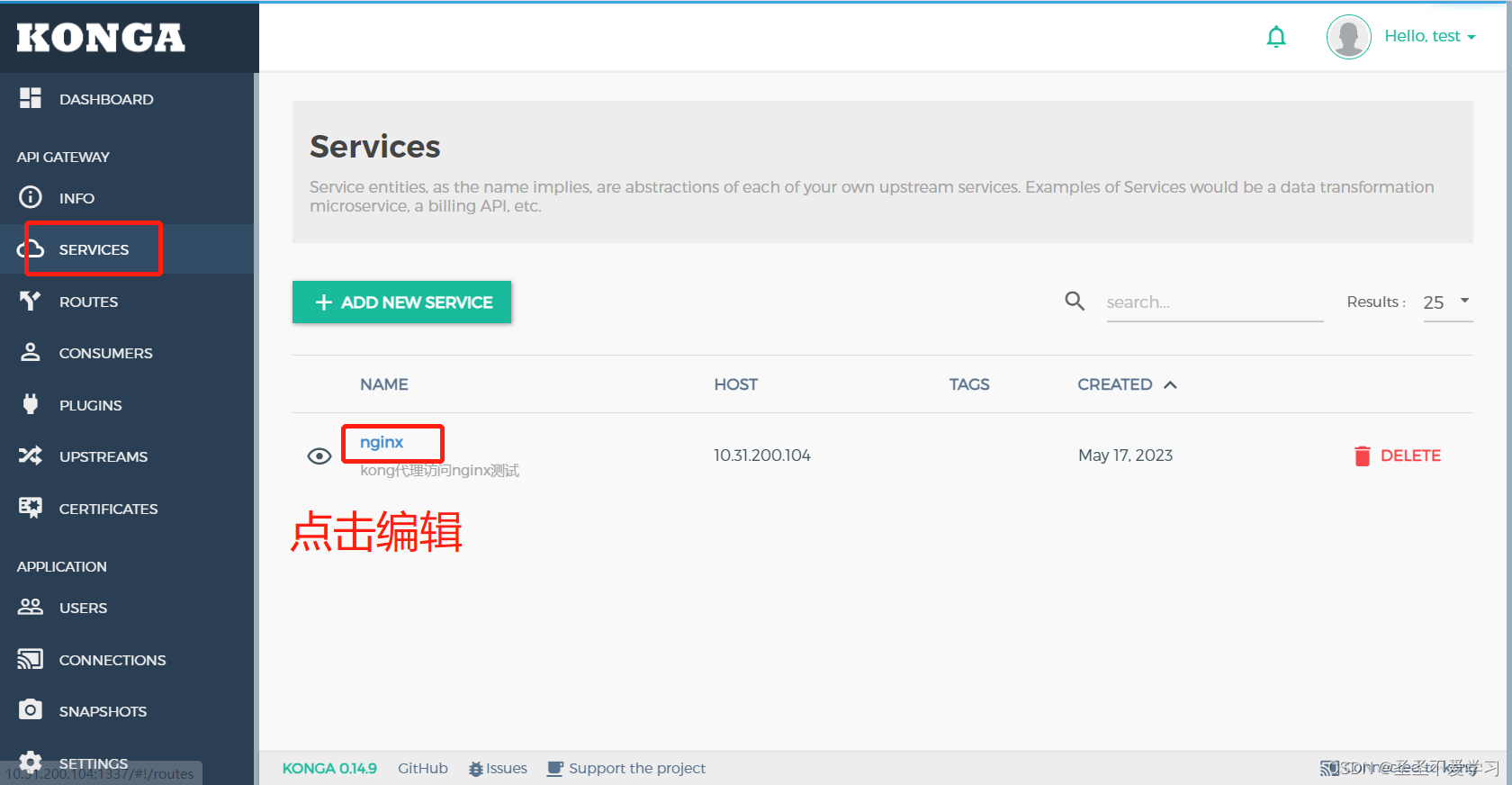Open PLUGINS sidebar entry
The image size is (1512, 785).
point(90,405)
